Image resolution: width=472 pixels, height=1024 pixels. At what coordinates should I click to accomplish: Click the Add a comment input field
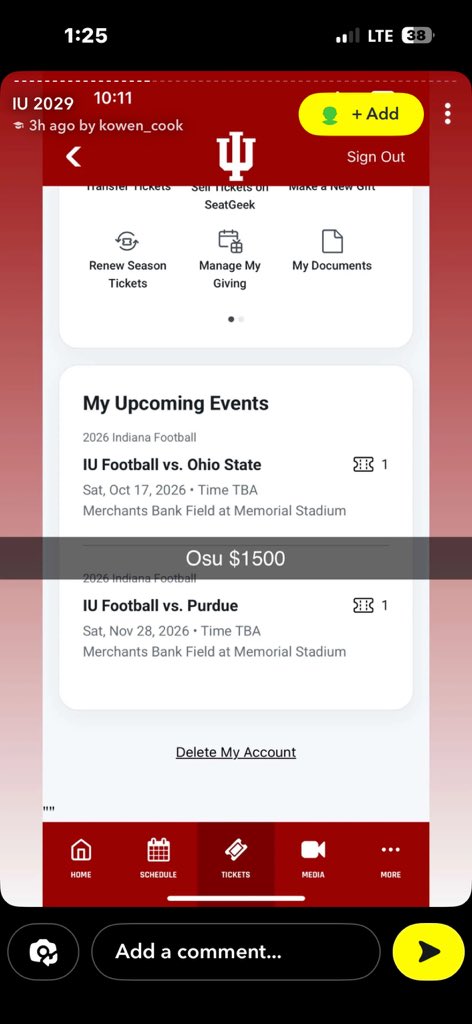click(236, 952)
